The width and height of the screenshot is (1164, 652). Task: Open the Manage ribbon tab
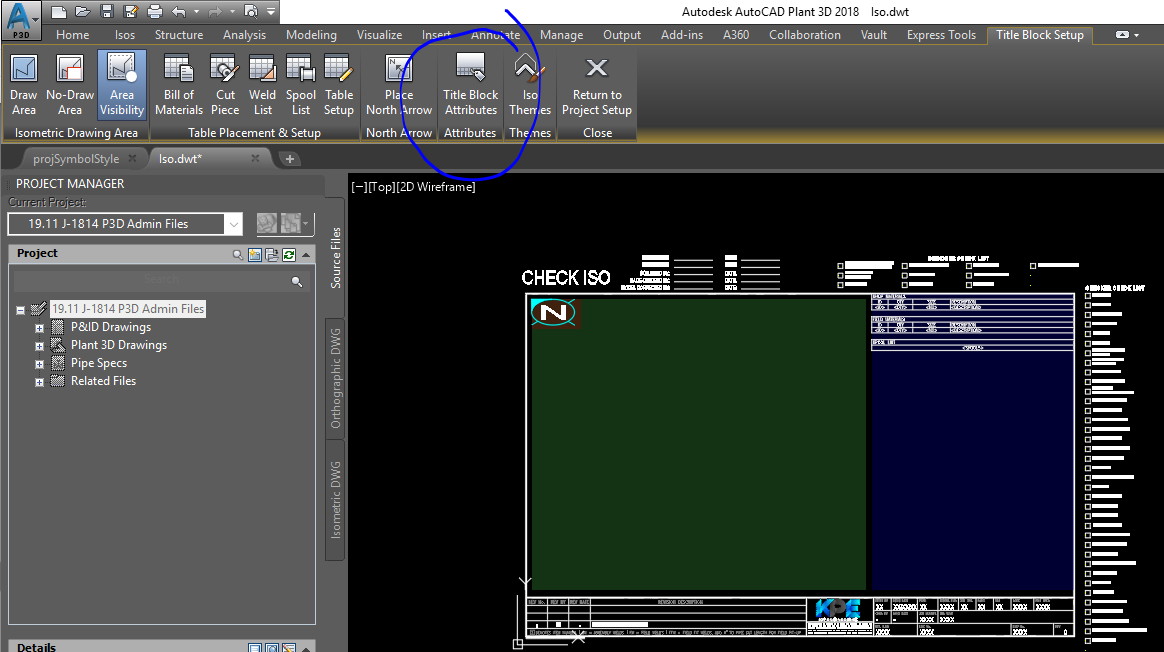[561, 35]
